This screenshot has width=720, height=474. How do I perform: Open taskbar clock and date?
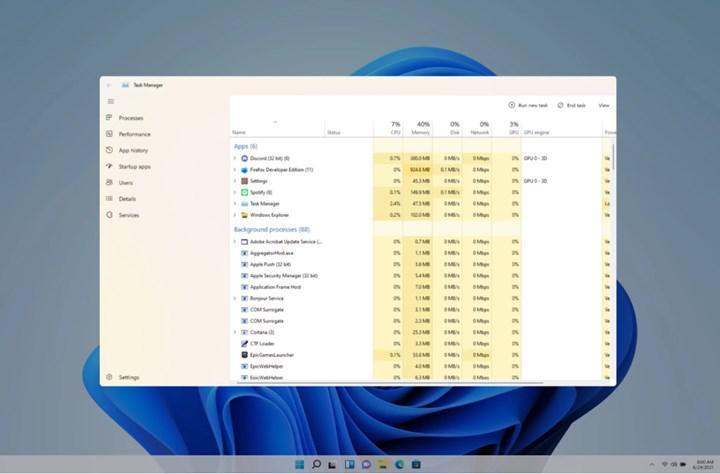click(703, 464)
